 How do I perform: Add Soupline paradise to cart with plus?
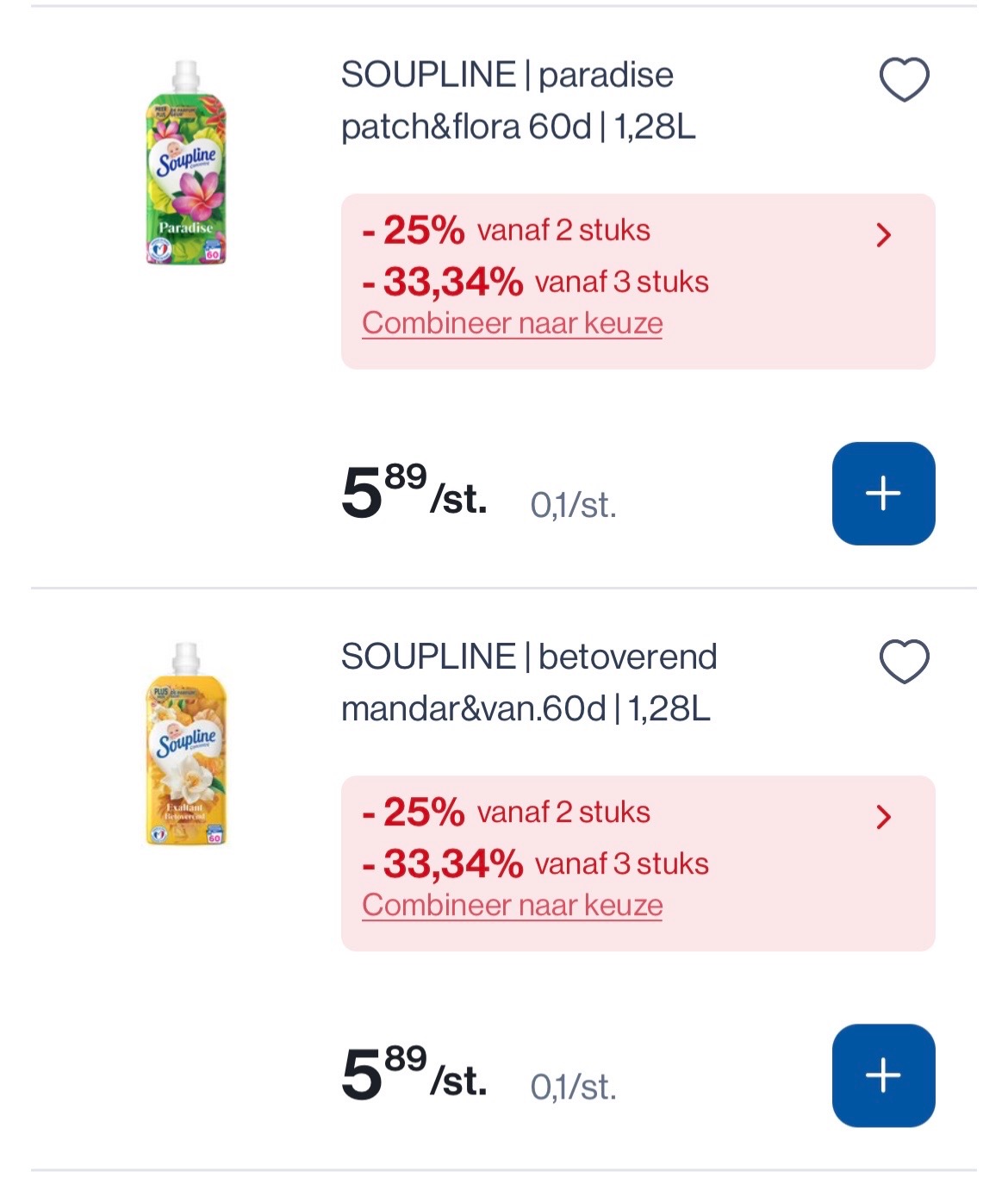click(x=883, y=494)
